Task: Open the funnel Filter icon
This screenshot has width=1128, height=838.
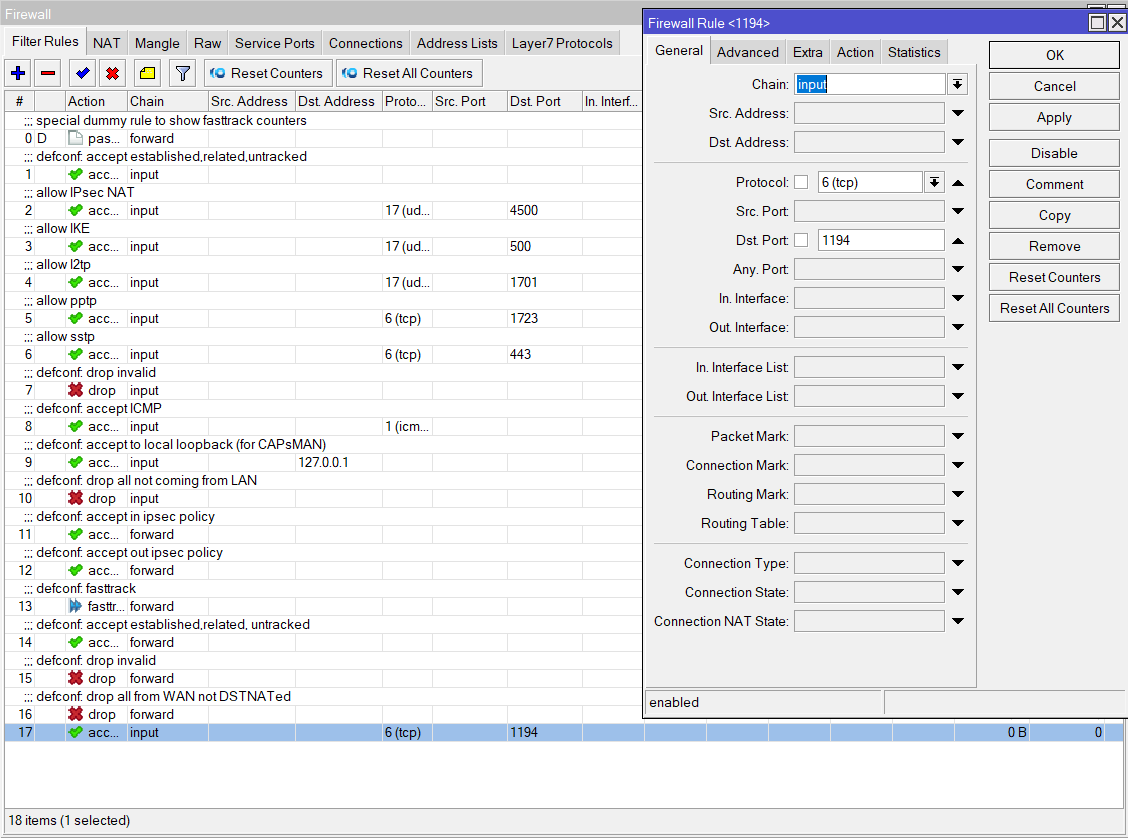Action: coord(182,73)
